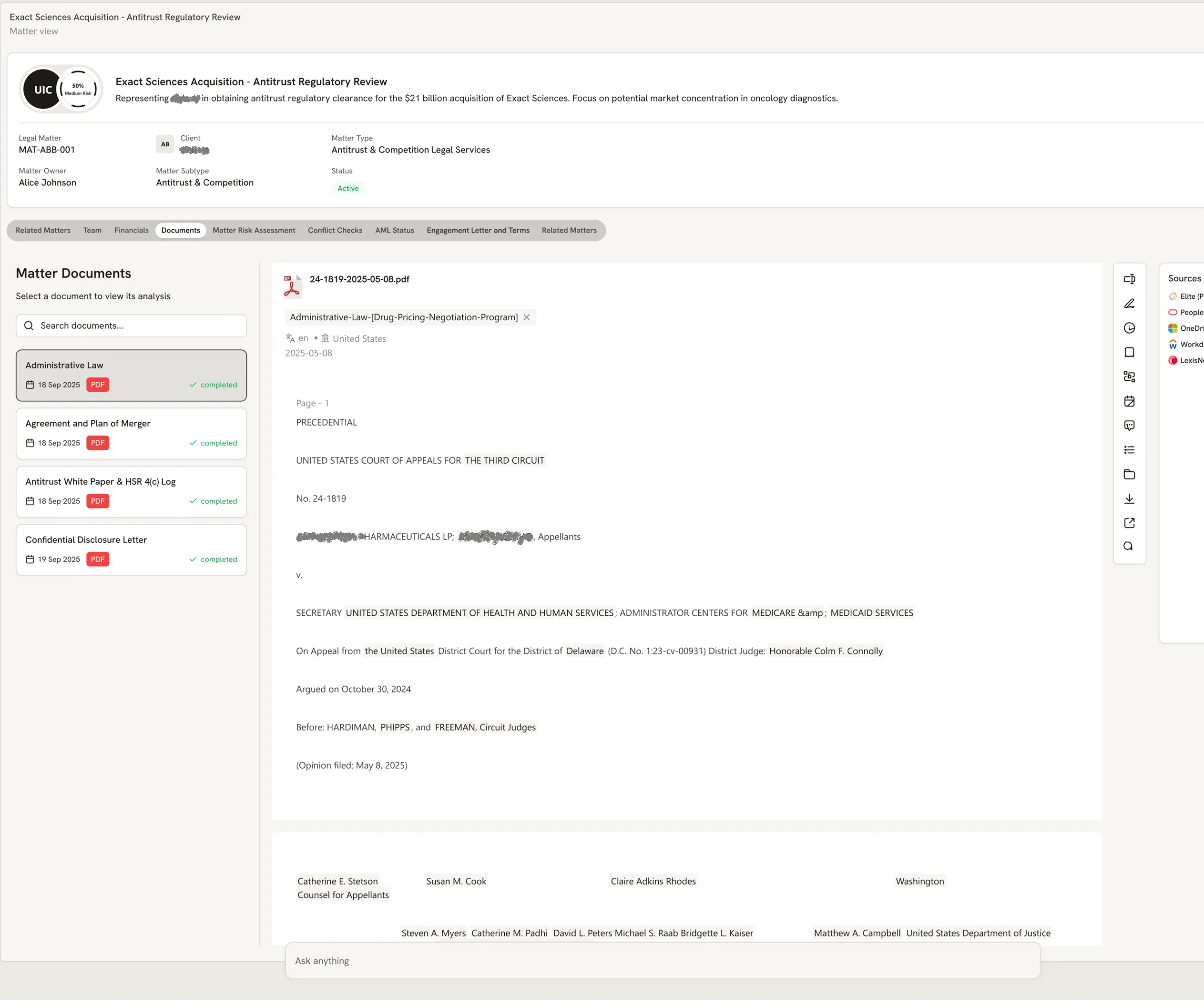The image size is (1204, 1007).
Task: Click the AB client avatar badge
Action: point(165,144)
